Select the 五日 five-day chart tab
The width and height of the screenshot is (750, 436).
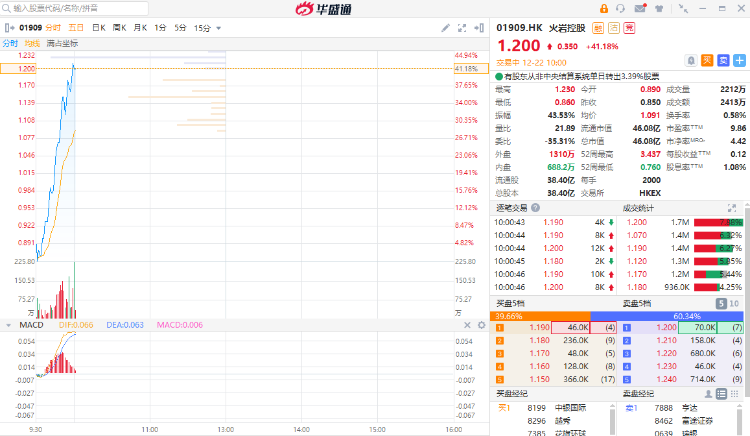click(x=76, y=28)
